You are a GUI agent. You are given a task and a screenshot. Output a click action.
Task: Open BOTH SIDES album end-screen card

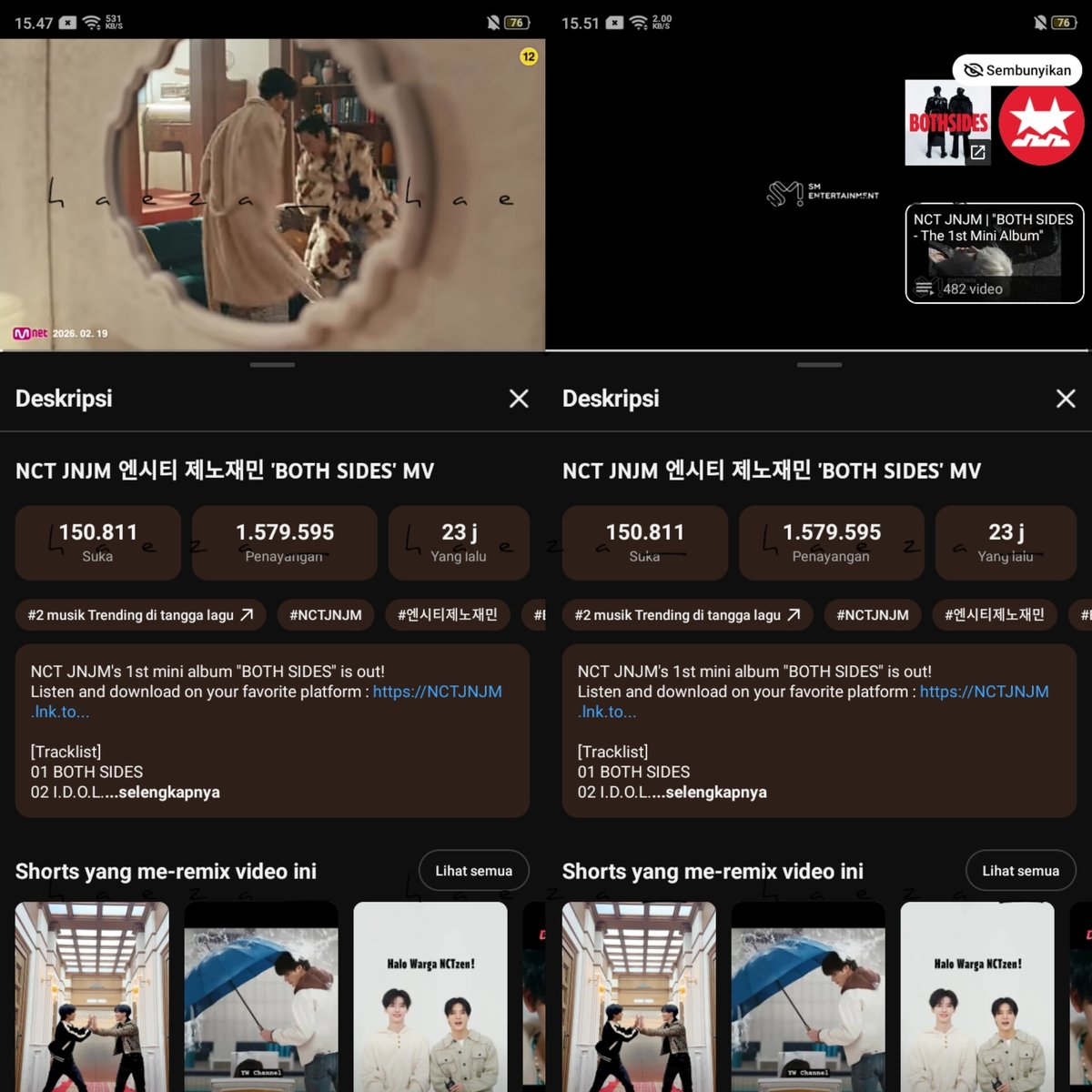tap(947, 123)
